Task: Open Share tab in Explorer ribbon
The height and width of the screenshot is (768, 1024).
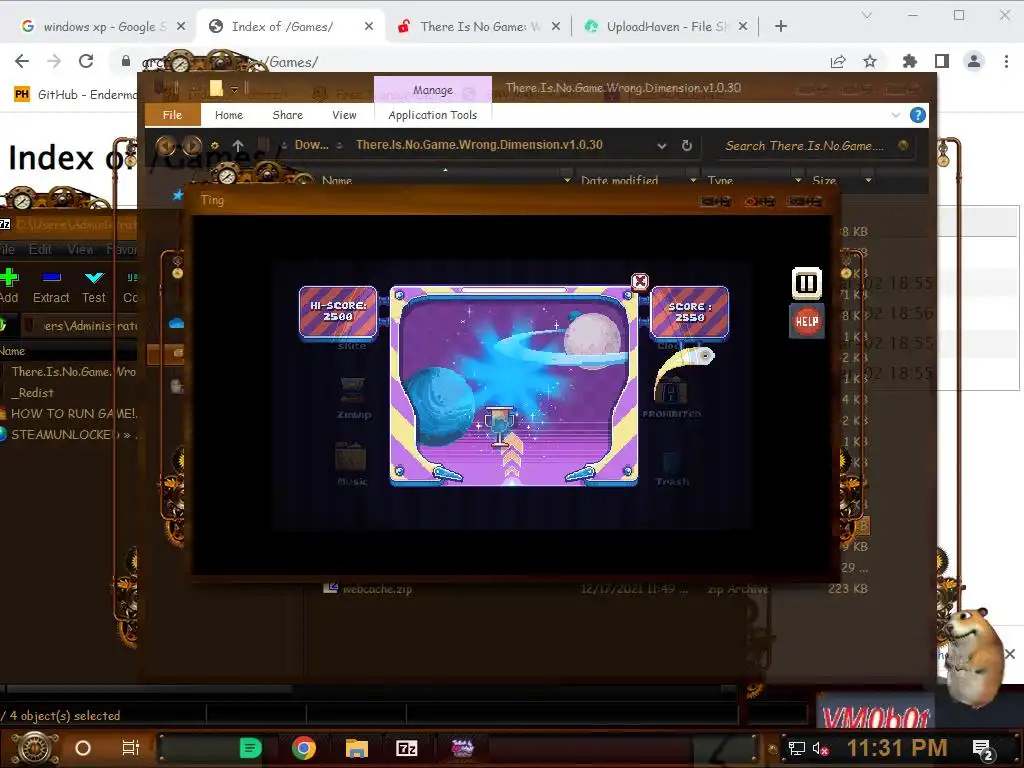Action: [x=287, y=115]
